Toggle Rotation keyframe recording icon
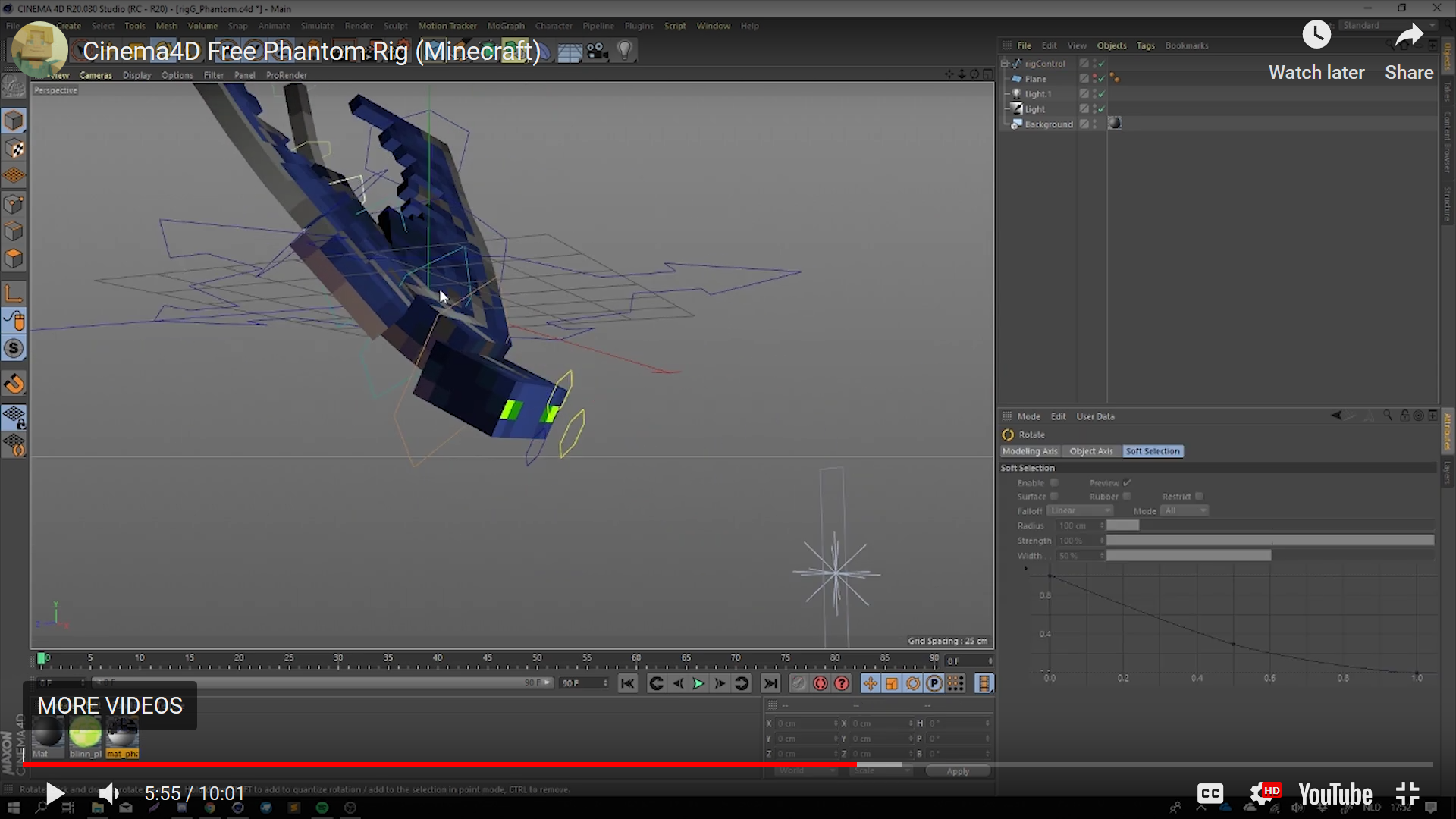This screenshot has height=819, width=1456. click(x=913, y=683)
